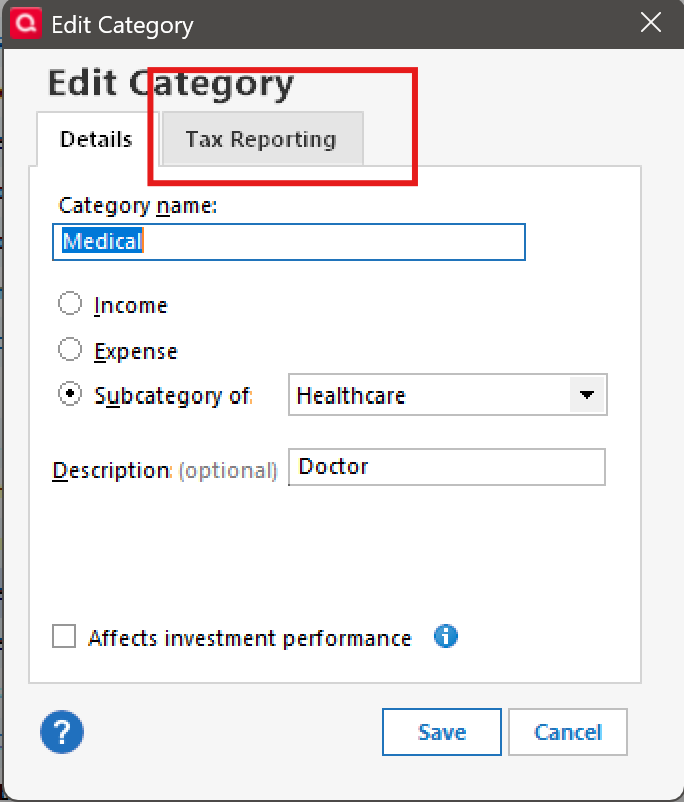
Task: Select the Subcategory of radio button
Action: click(70, 394)
